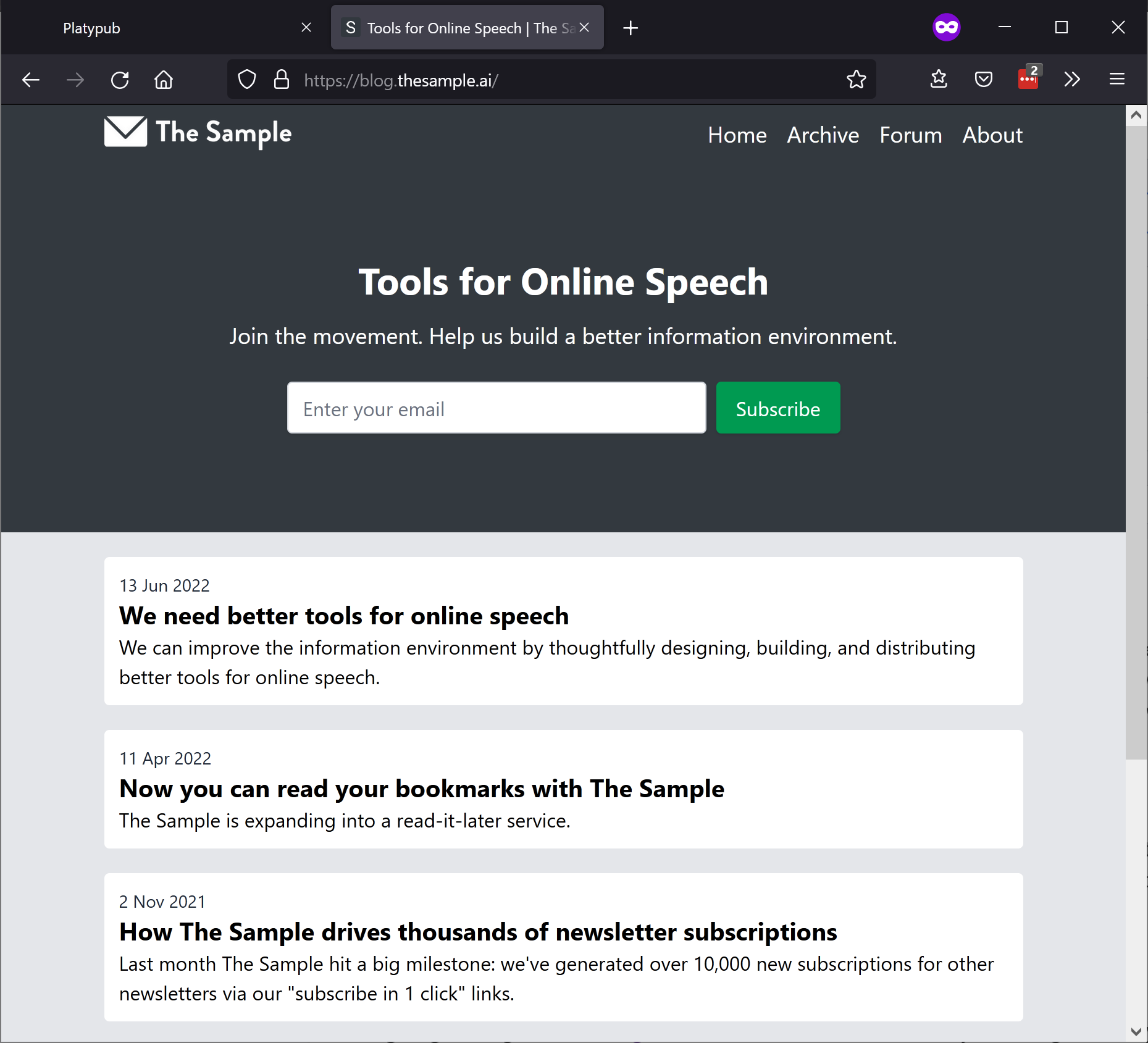Viewport: 1148px width, 1043px height.
Task: Focus the Enter your email field
Action: pyautogui.click(x=496, y=408)
